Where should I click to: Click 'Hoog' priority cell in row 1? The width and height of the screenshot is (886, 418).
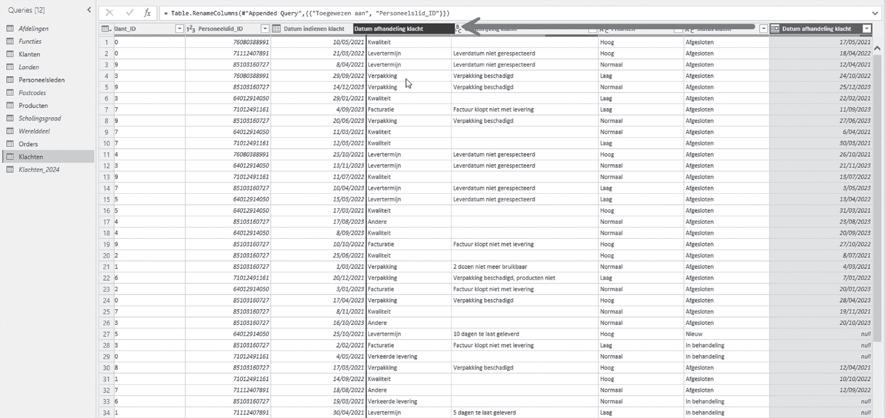[640, 42]
